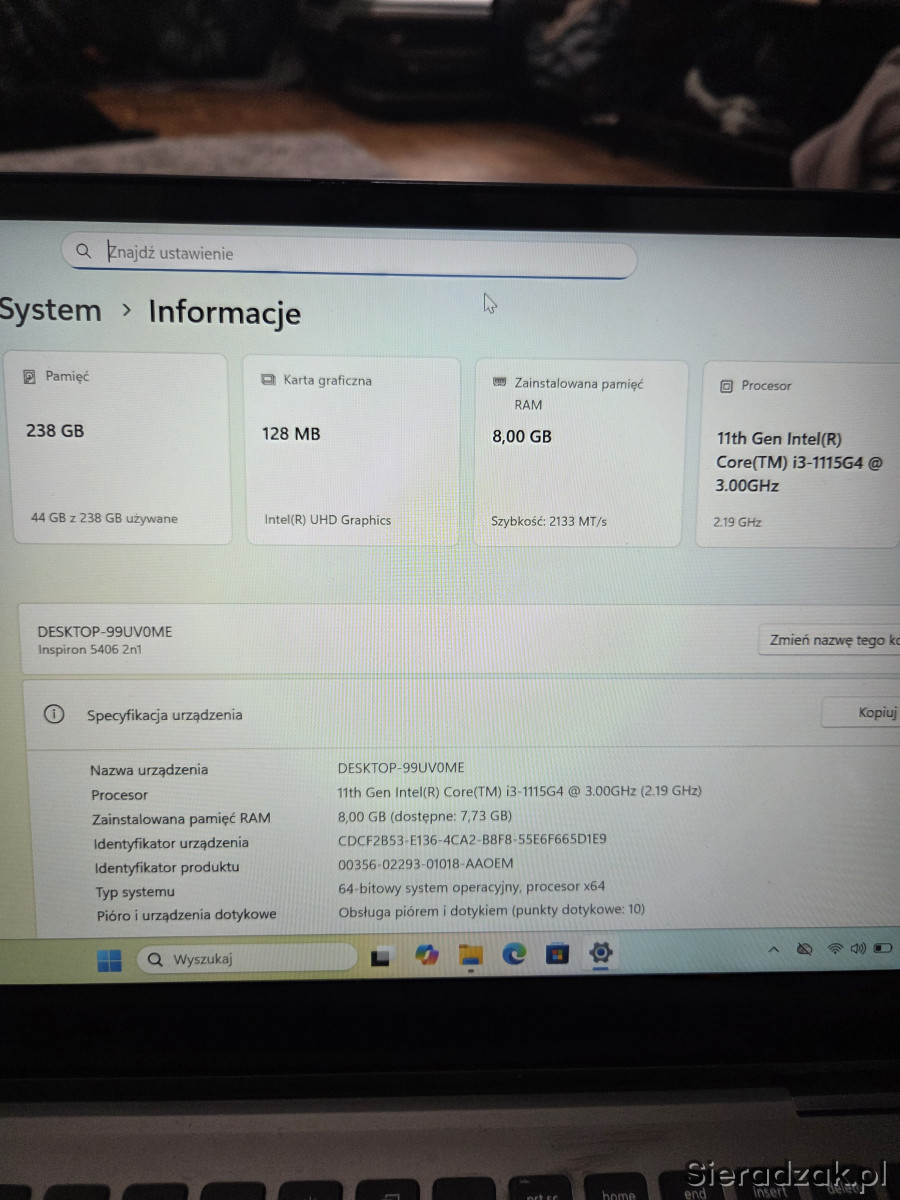This screenshot has width=900, height=1200.
Task: Select the Karta graficzna card
Action: tap(352, 450)
